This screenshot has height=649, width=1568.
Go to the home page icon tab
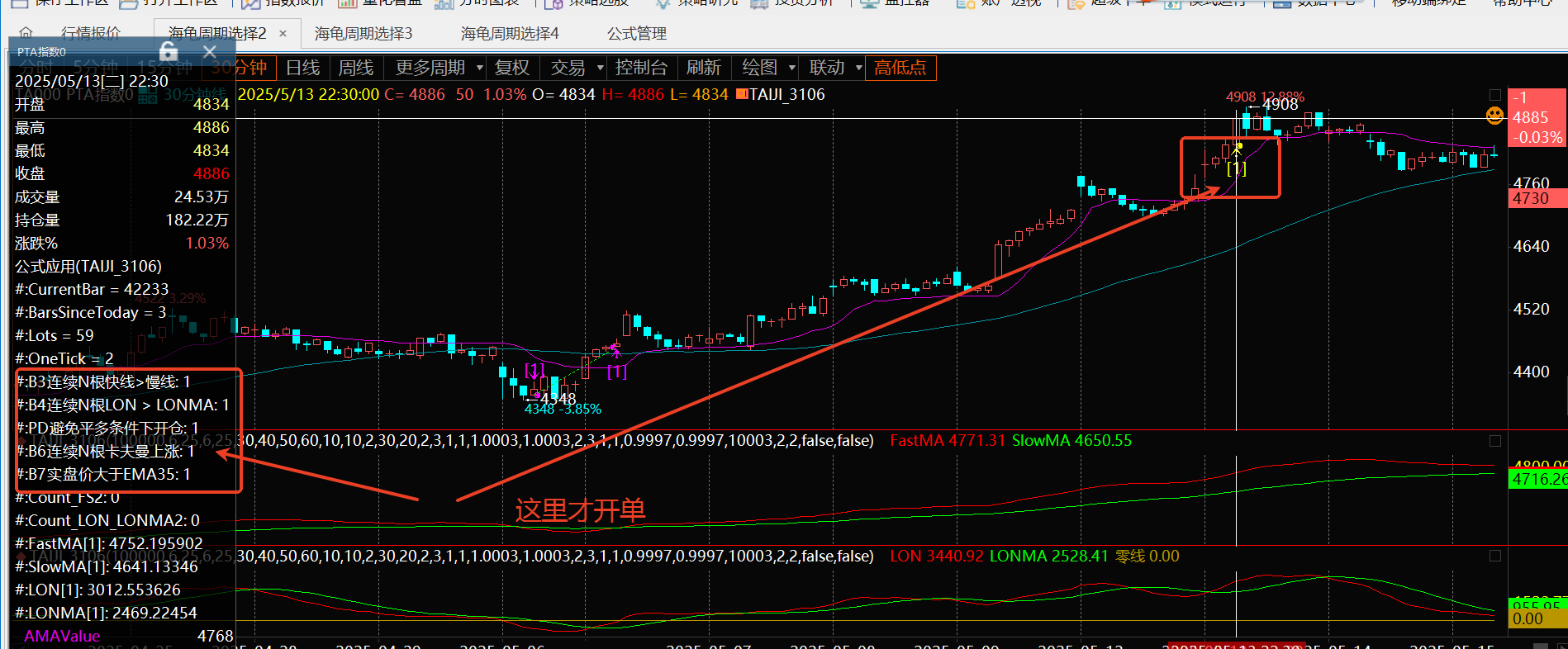coord(26,34)
